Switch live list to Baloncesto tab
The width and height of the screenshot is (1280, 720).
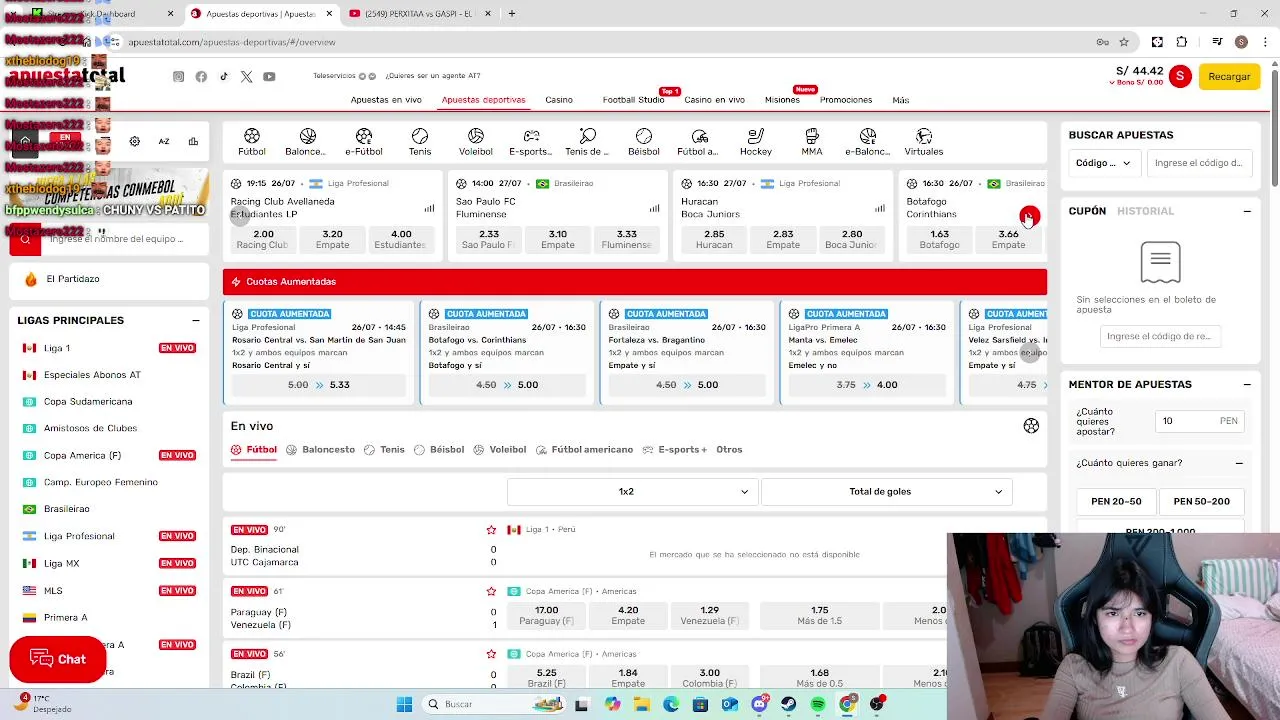click(321, 450)
